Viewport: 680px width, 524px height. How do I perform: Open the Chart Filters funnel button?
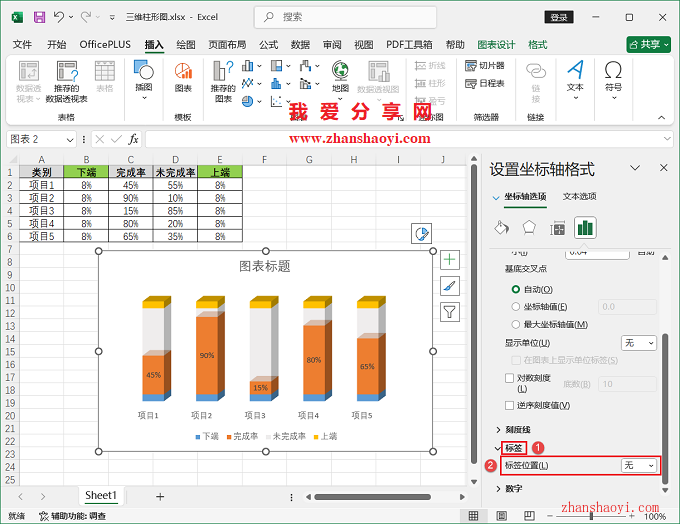[450, 312]
